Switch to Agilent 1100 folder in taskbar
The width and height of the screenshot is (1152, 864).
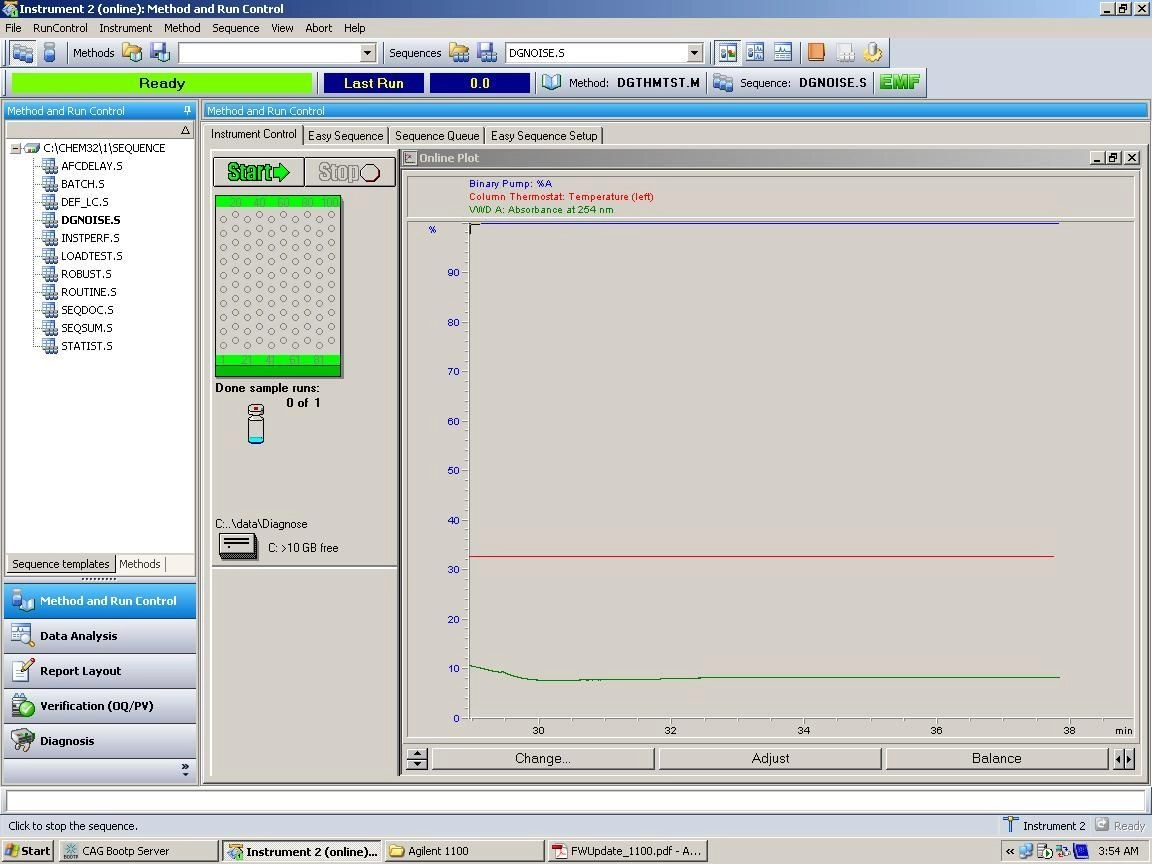tap(465, 851)
